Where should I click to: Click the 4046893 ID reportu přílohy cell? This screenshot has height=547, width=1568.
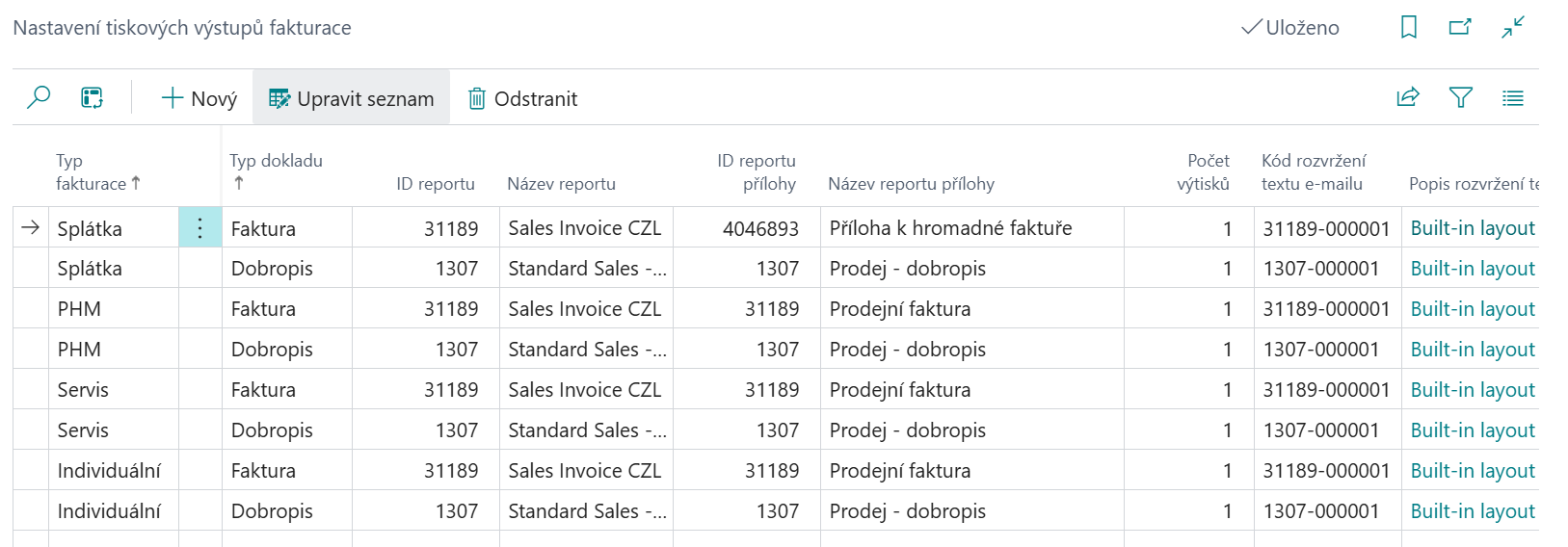tap(760, 228)
